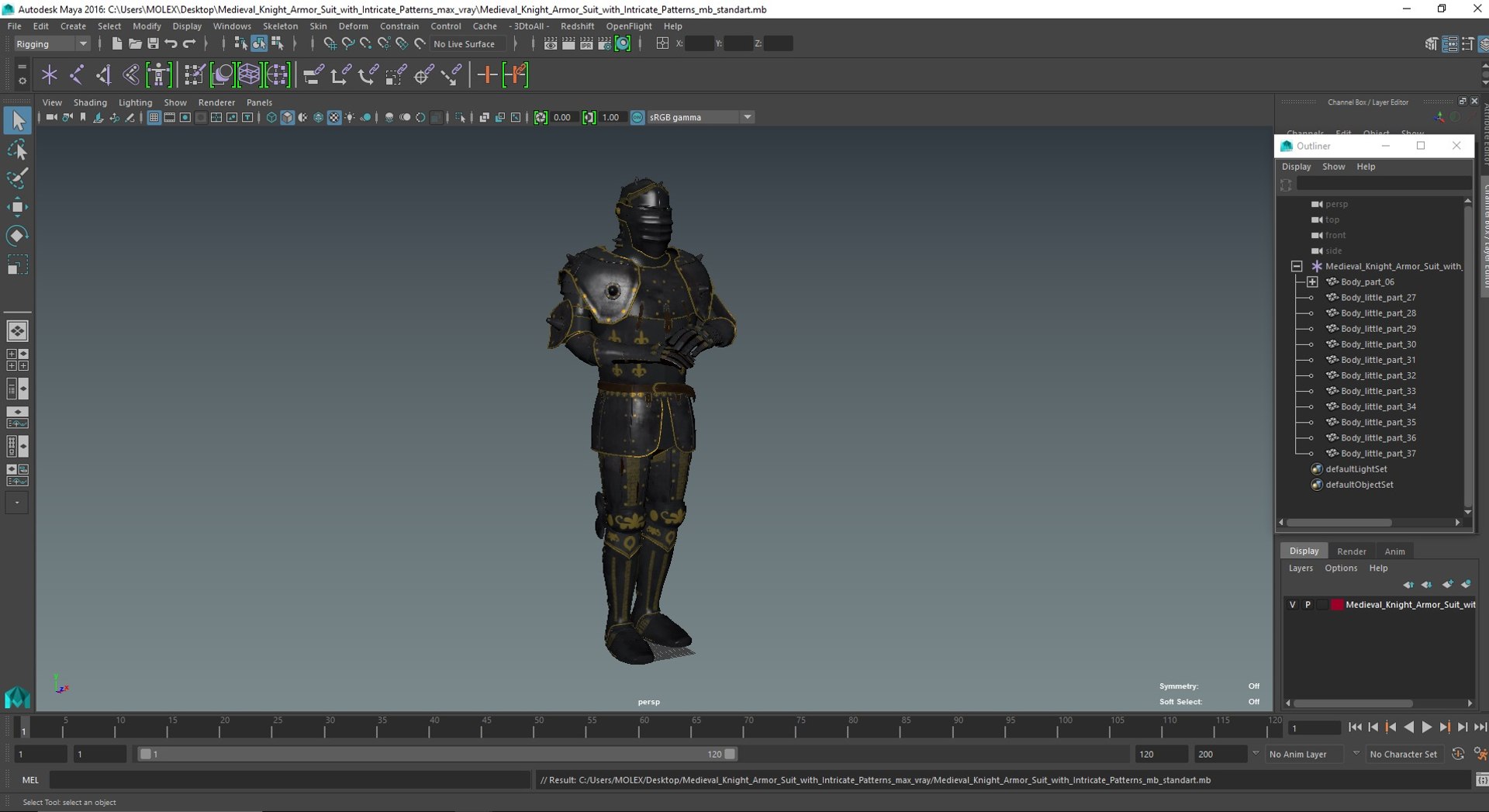The height and width of the screenshot is (812, 1489).
Task: Toggle textured display in viewport
Action: tap(334, 117)
